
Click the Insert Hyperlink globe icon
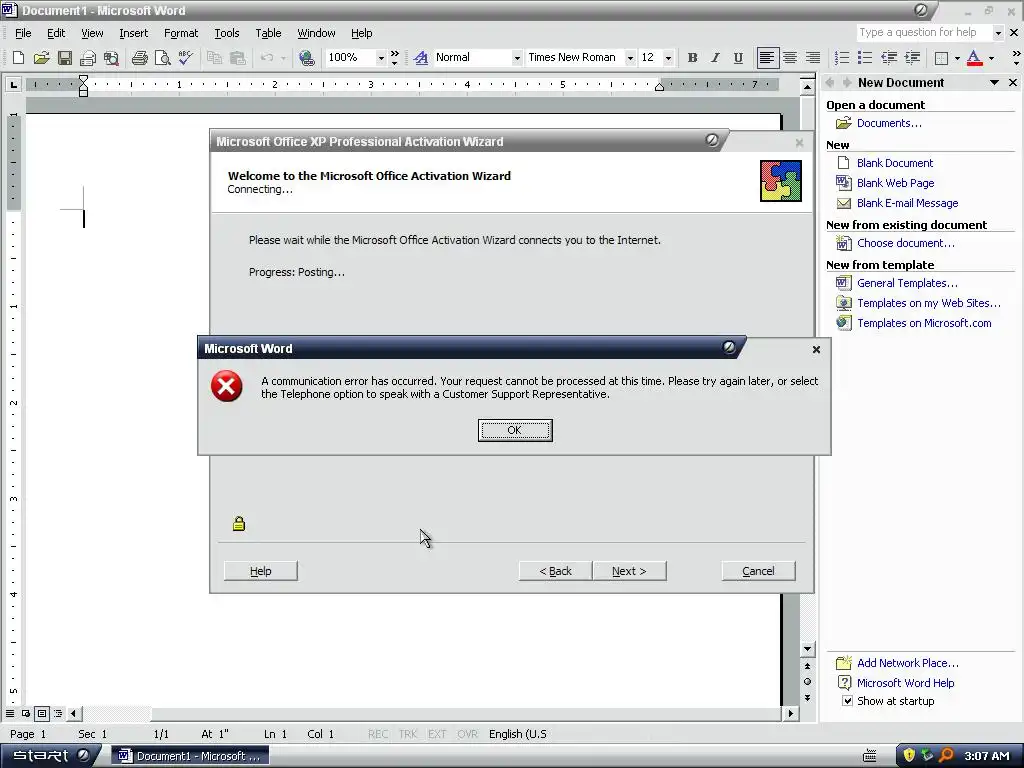pos(306,58)
